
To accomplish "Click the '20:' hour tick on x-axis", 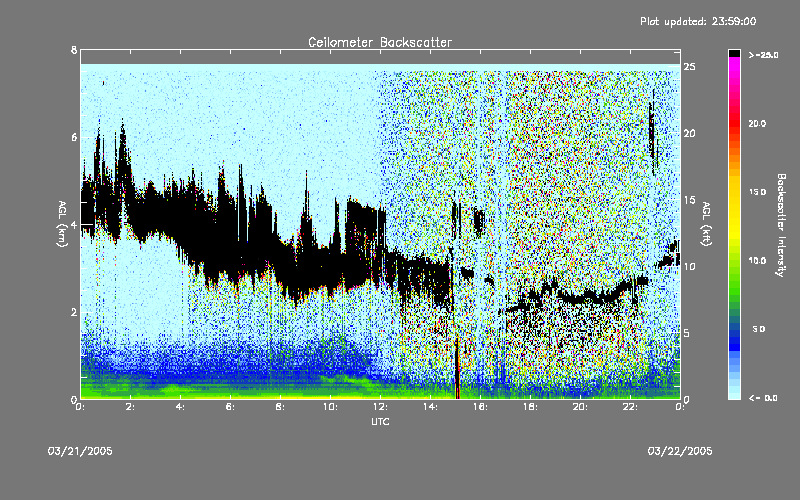I will pos(580,407).
